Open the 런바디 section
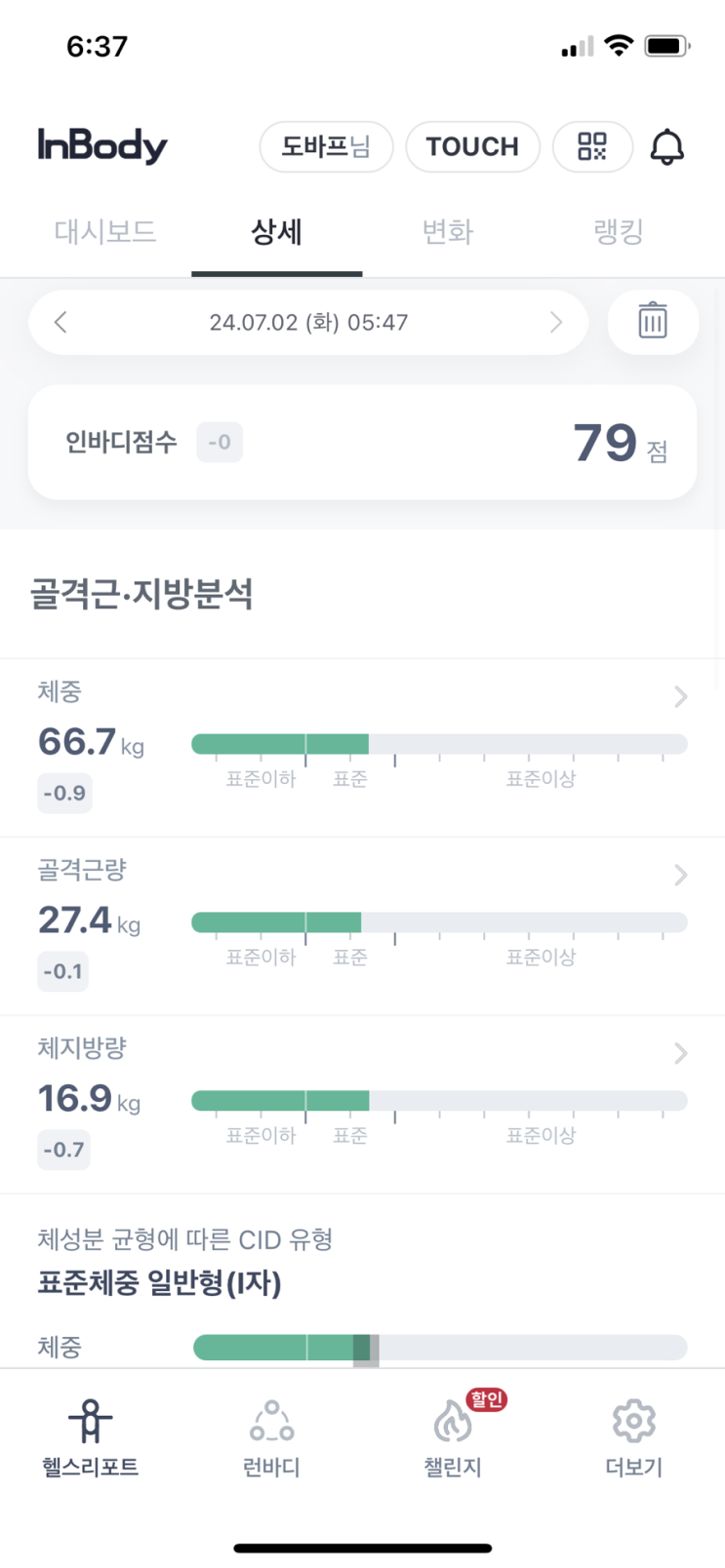This screenshot has height=1568, width=725. [271, 1424]
